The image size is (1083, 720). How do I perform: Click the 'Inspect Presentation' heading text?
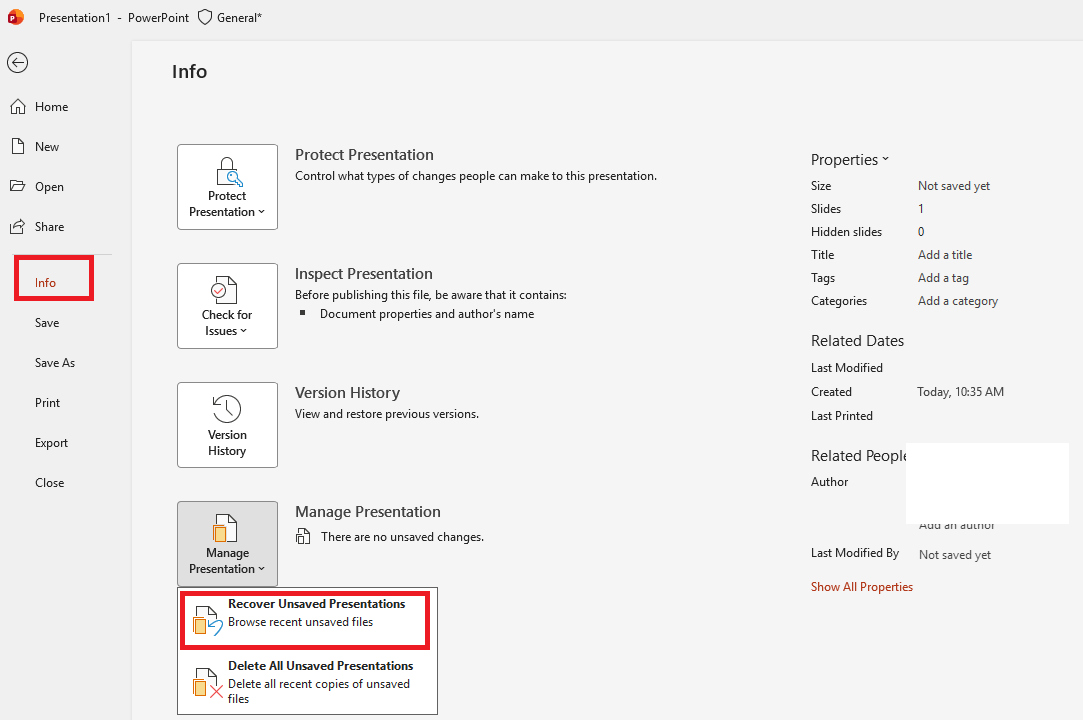pyautogui.click(x=364, y=274)
